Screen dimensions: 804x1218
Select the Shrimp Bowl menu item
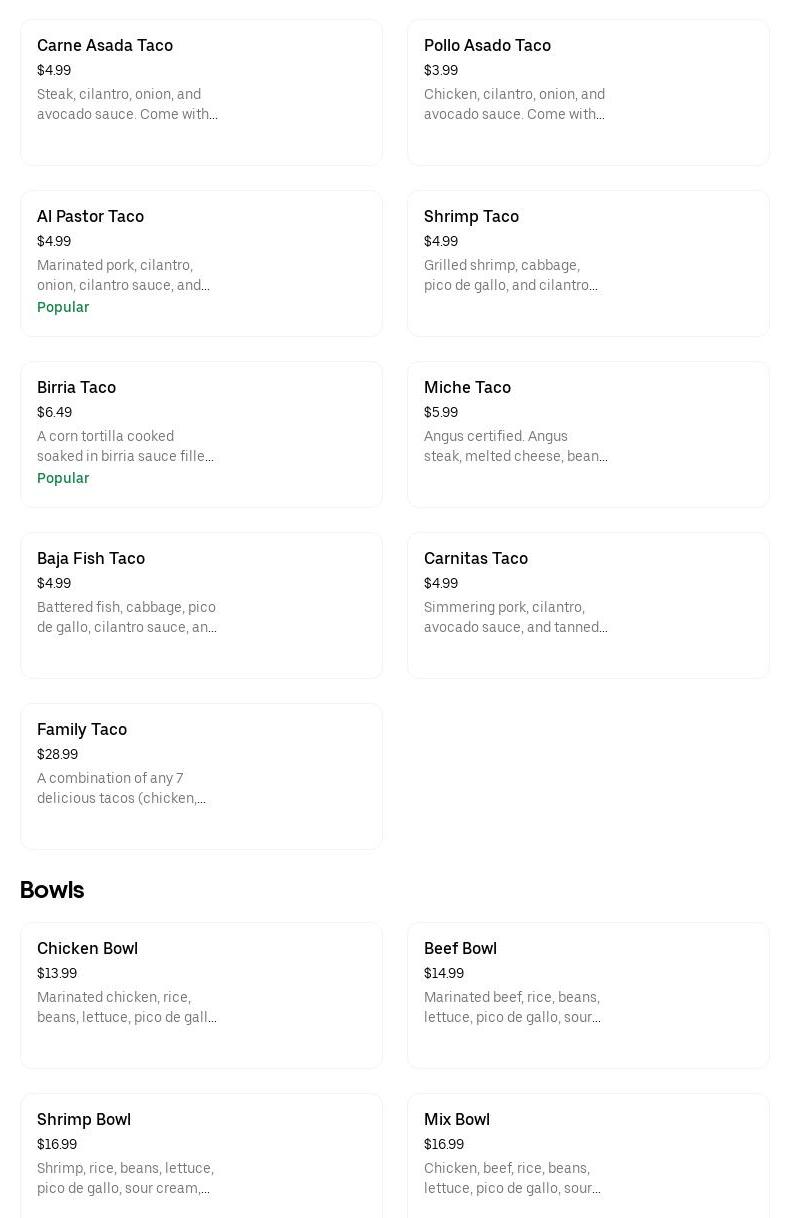click(201, 1155)
